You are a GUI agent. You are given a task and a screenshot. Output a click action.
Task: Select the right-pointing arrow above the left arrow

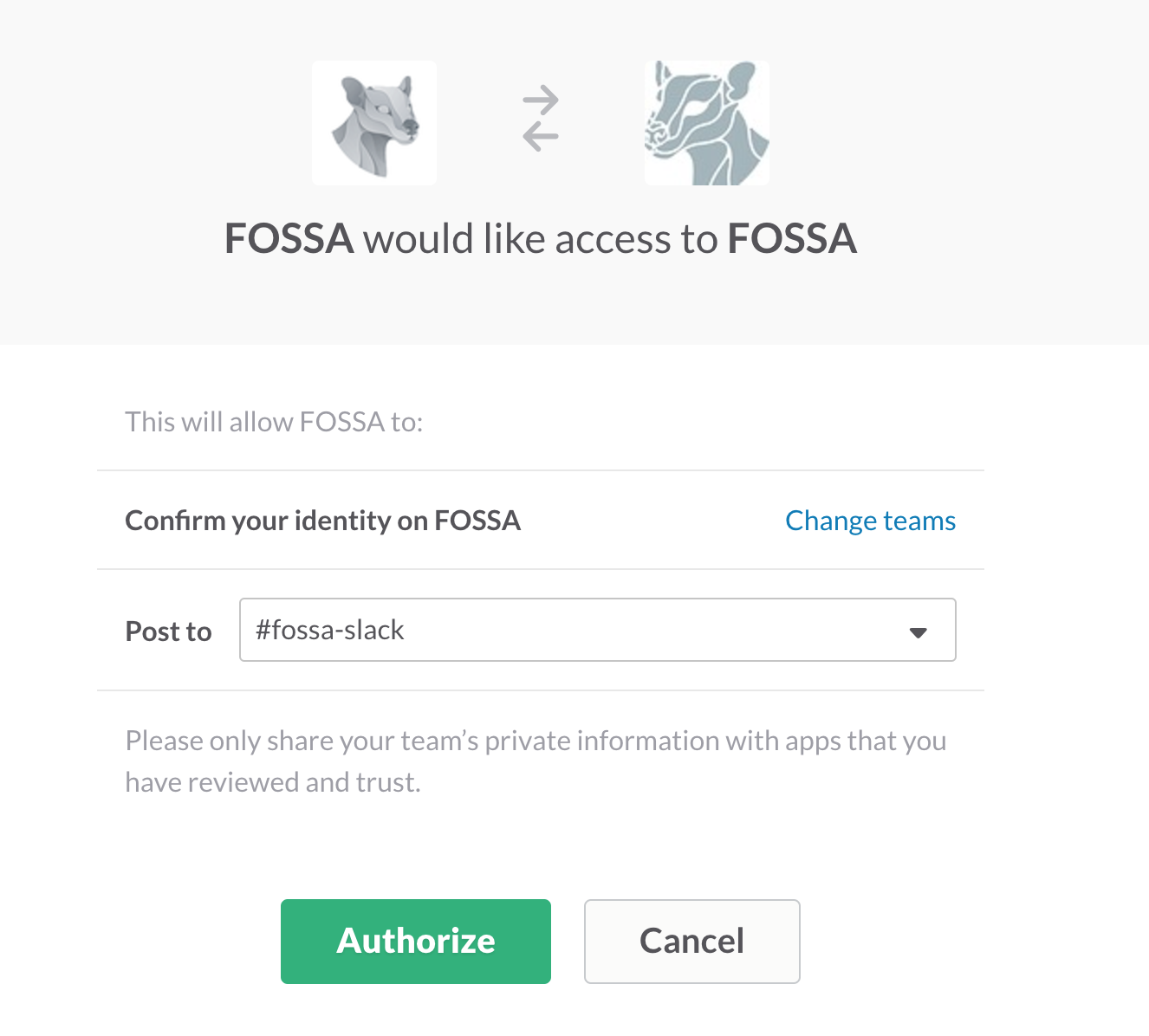coord(541,100)
